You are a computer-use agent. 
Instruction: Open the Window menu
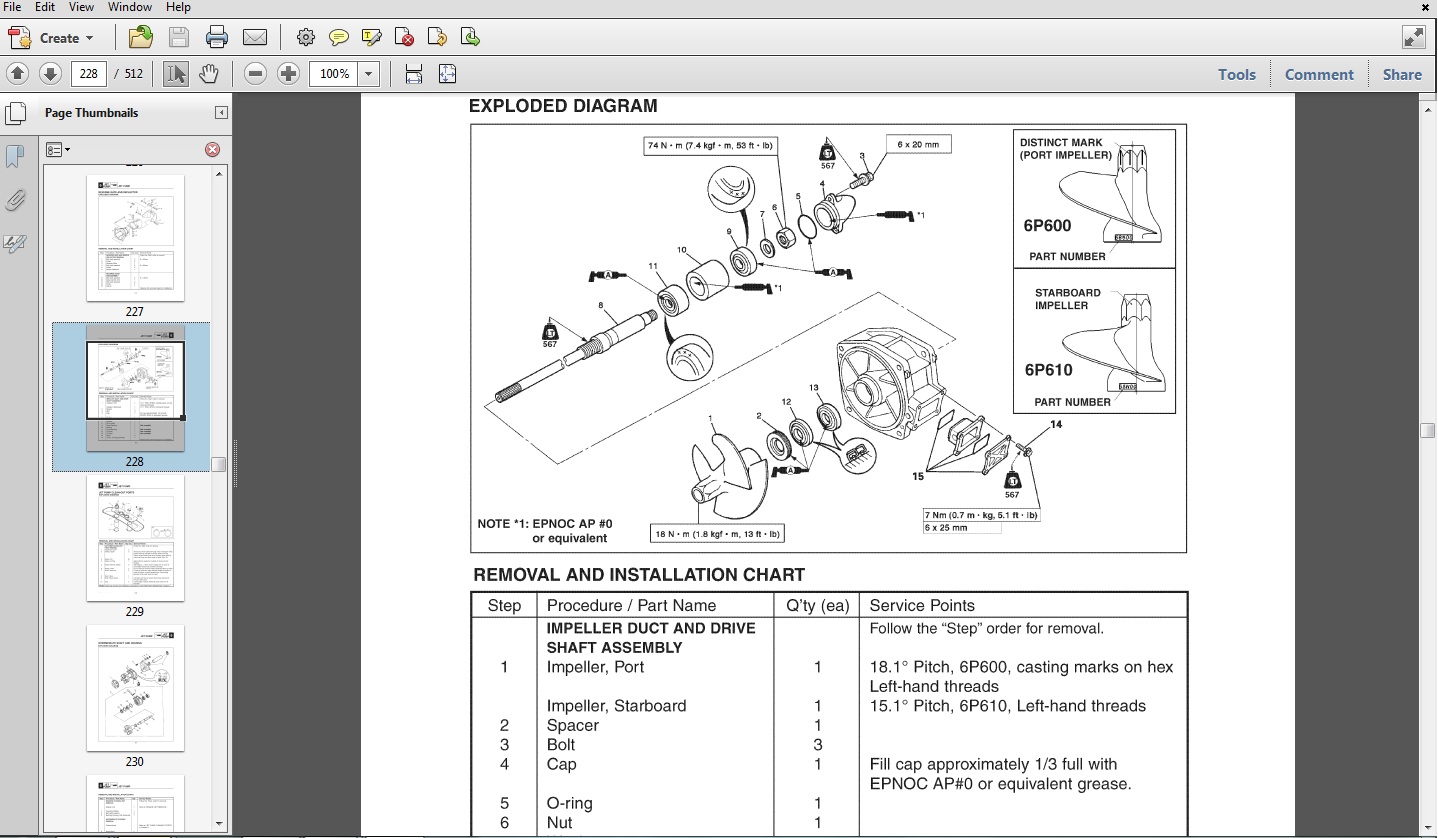click(127, 7)
